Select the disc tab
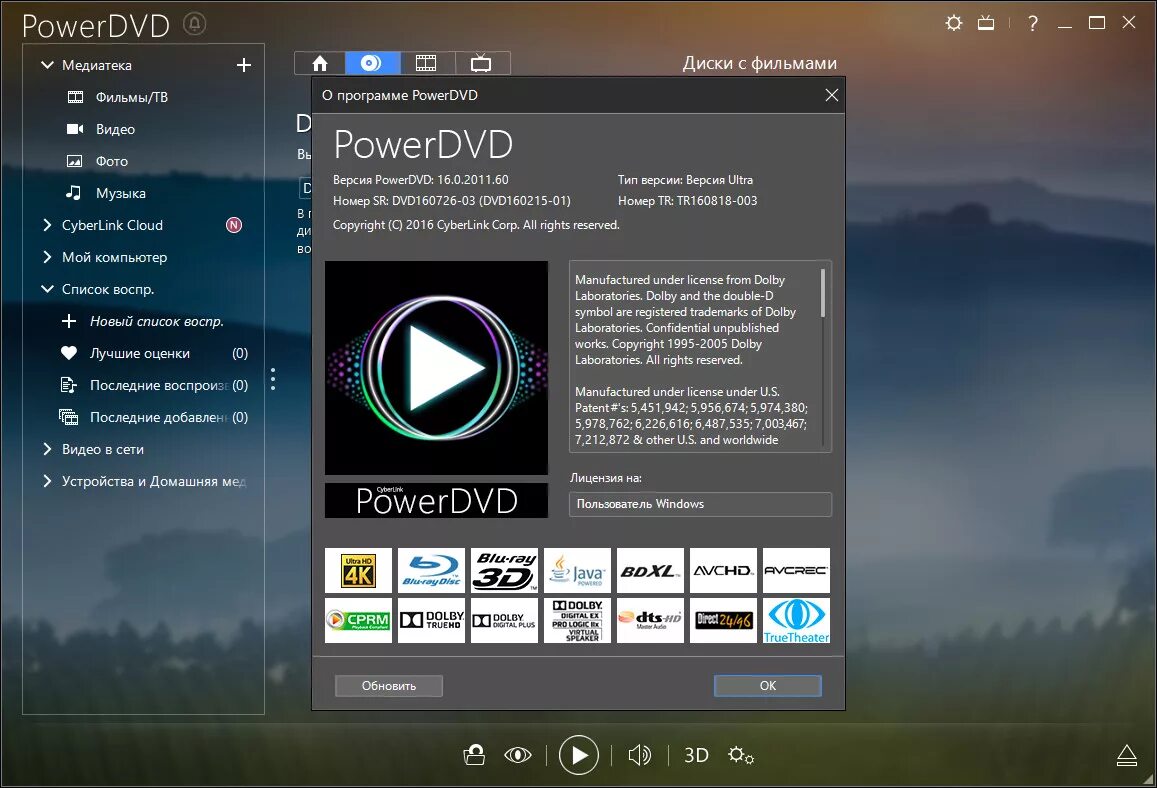The image size is (1157, 788). point(372,63)
